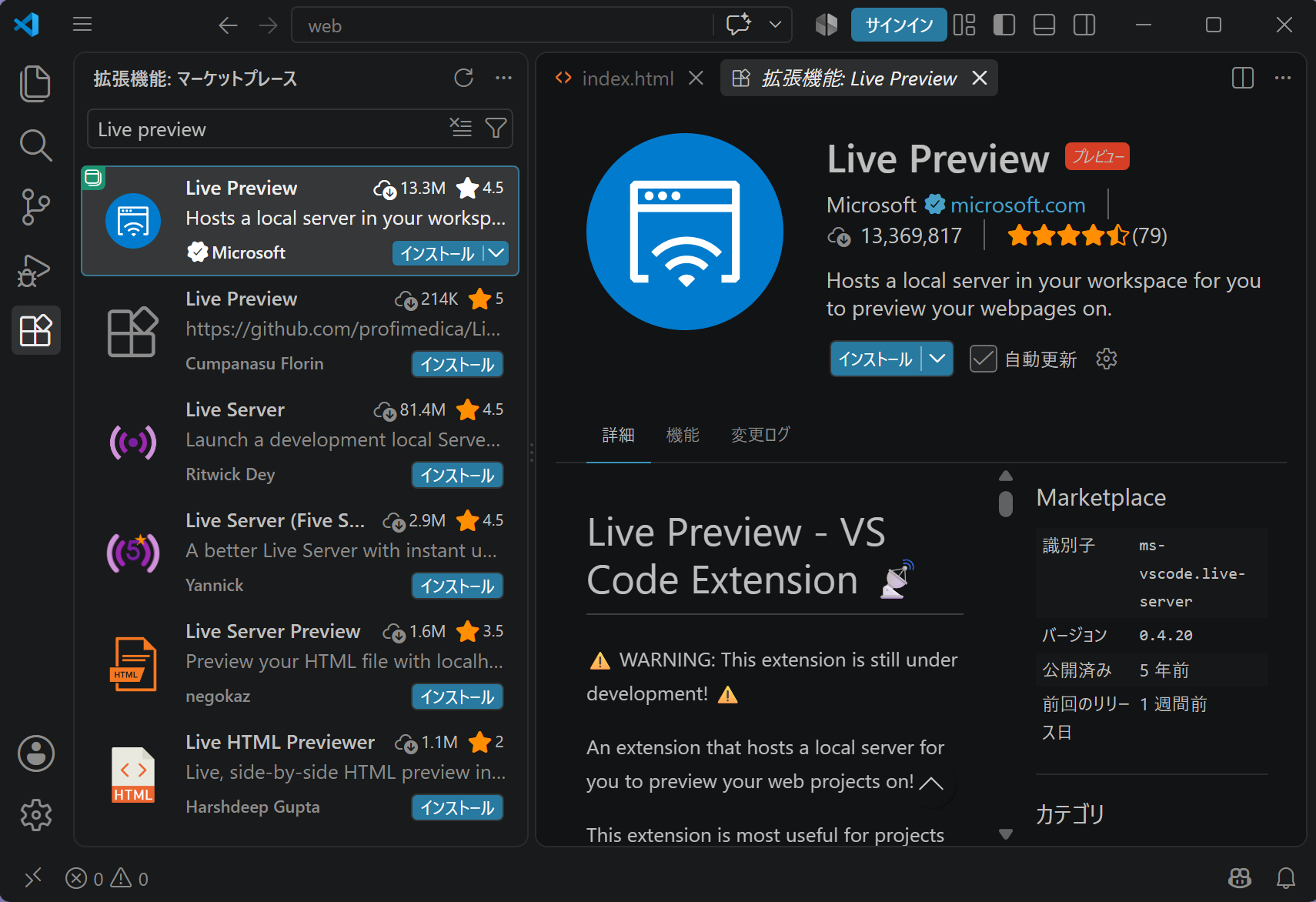Image resolution: width=1316 pixels, height=902 pixels.
Task: Expand the chat dropdown chevron in title bar
Action: [776, 25]
